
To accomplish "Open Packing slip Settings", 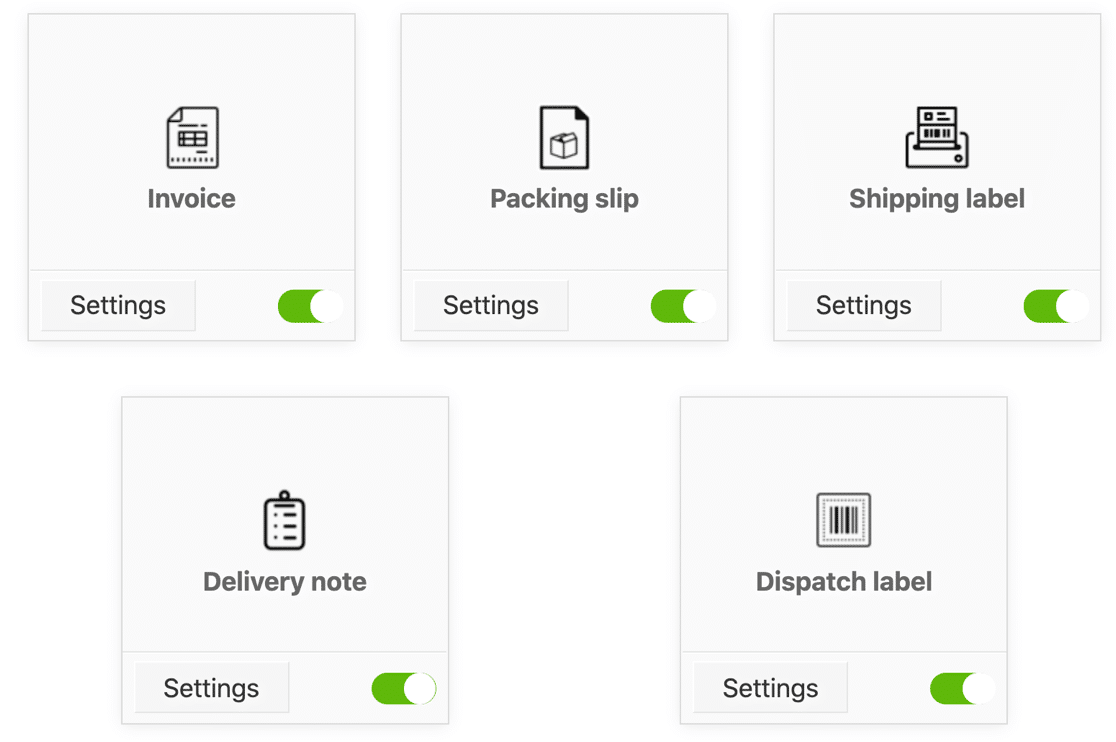I will pyautogui.click(x=491, y=306).
